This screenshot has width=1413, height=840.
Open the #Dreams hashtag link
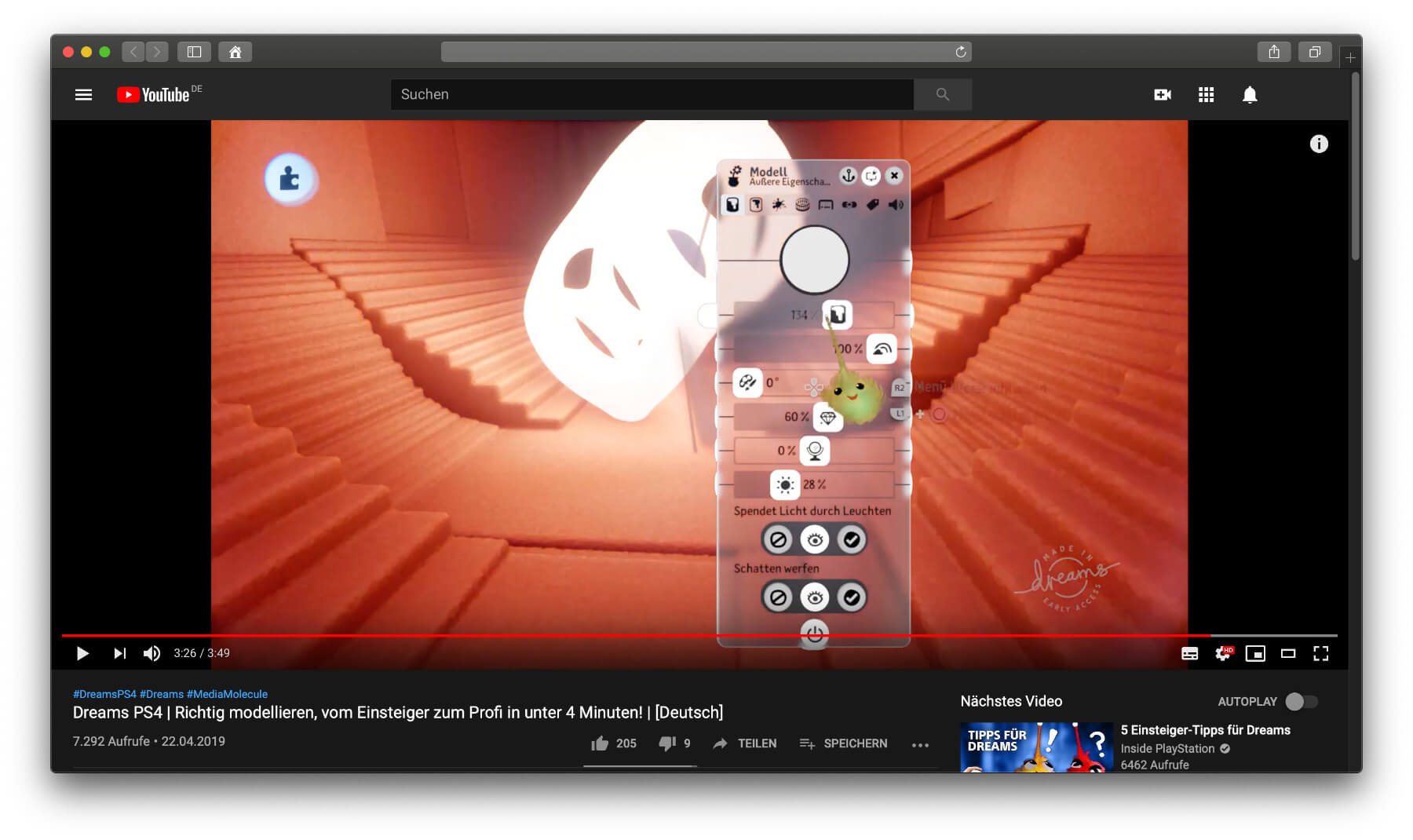coord(162,694)
